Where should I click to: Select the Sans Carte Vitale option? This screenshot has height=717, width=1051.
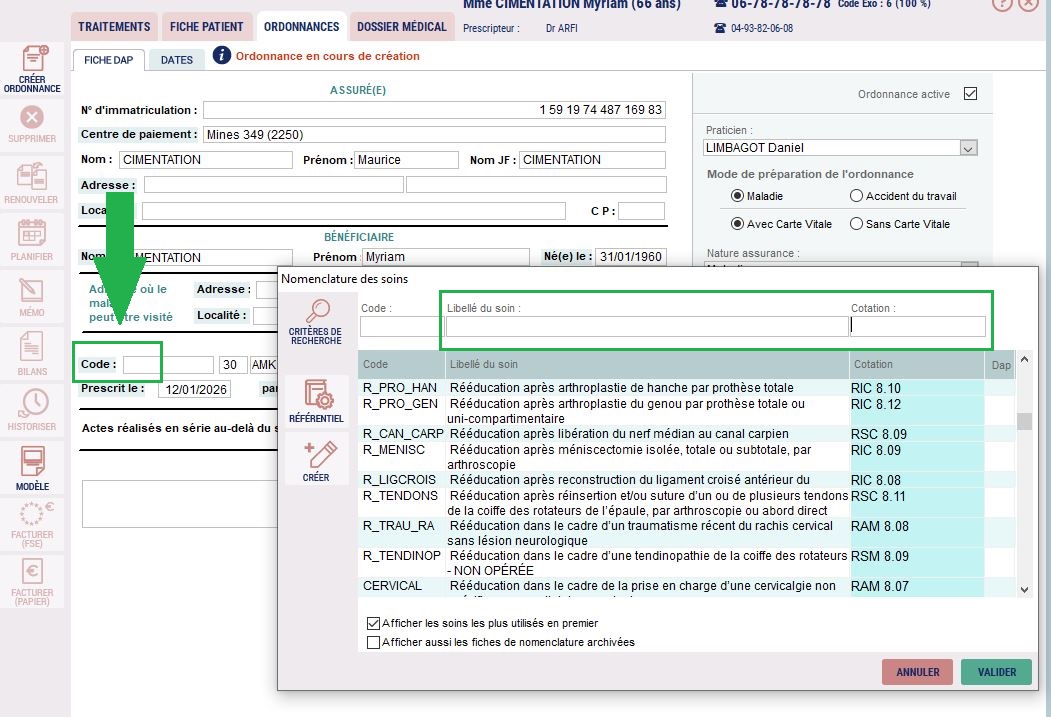point(856,224)
